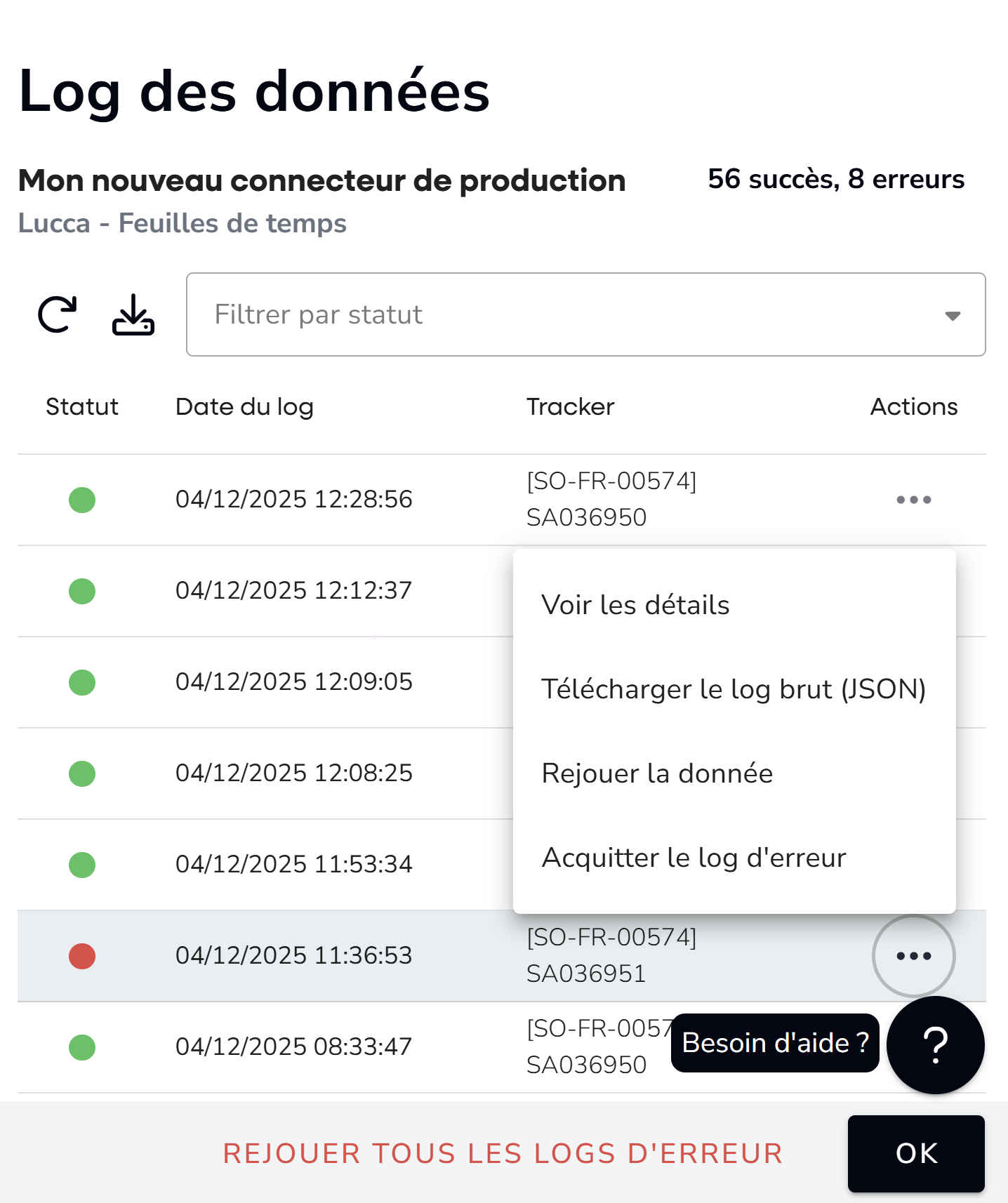Click three-dot button on 11:36:53 error row
The width and height of the screenshot is (1008, 1203).
(913, 956)
